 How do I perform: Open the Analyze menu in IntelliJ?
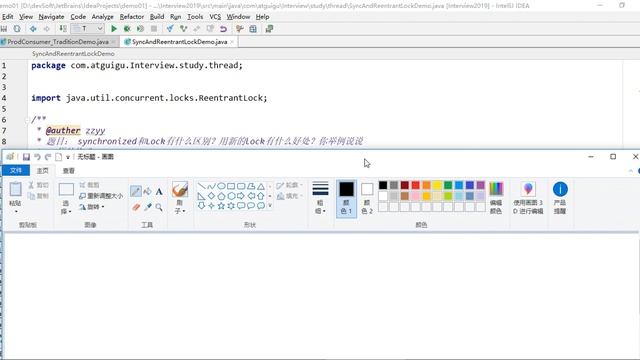[x=102, y=17]
